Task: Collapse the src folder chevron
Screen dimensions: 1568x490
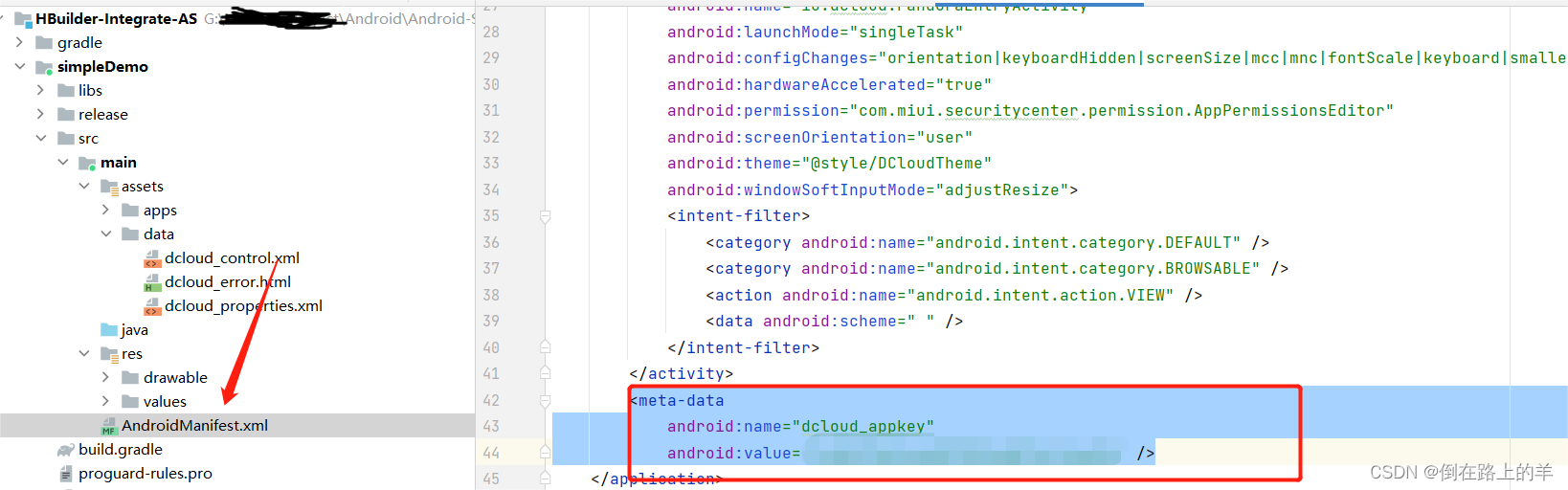Action: pos(41,138)
